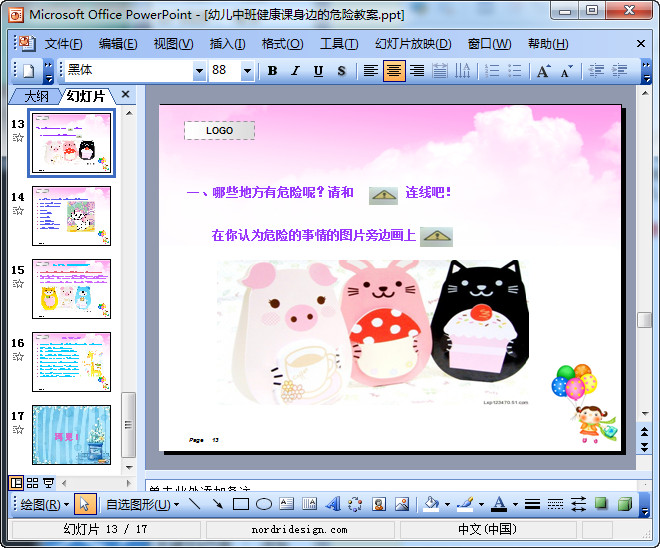Open line color dropdown arrow
The width and height of the screenshot is (660, 548).
[481, 504]
